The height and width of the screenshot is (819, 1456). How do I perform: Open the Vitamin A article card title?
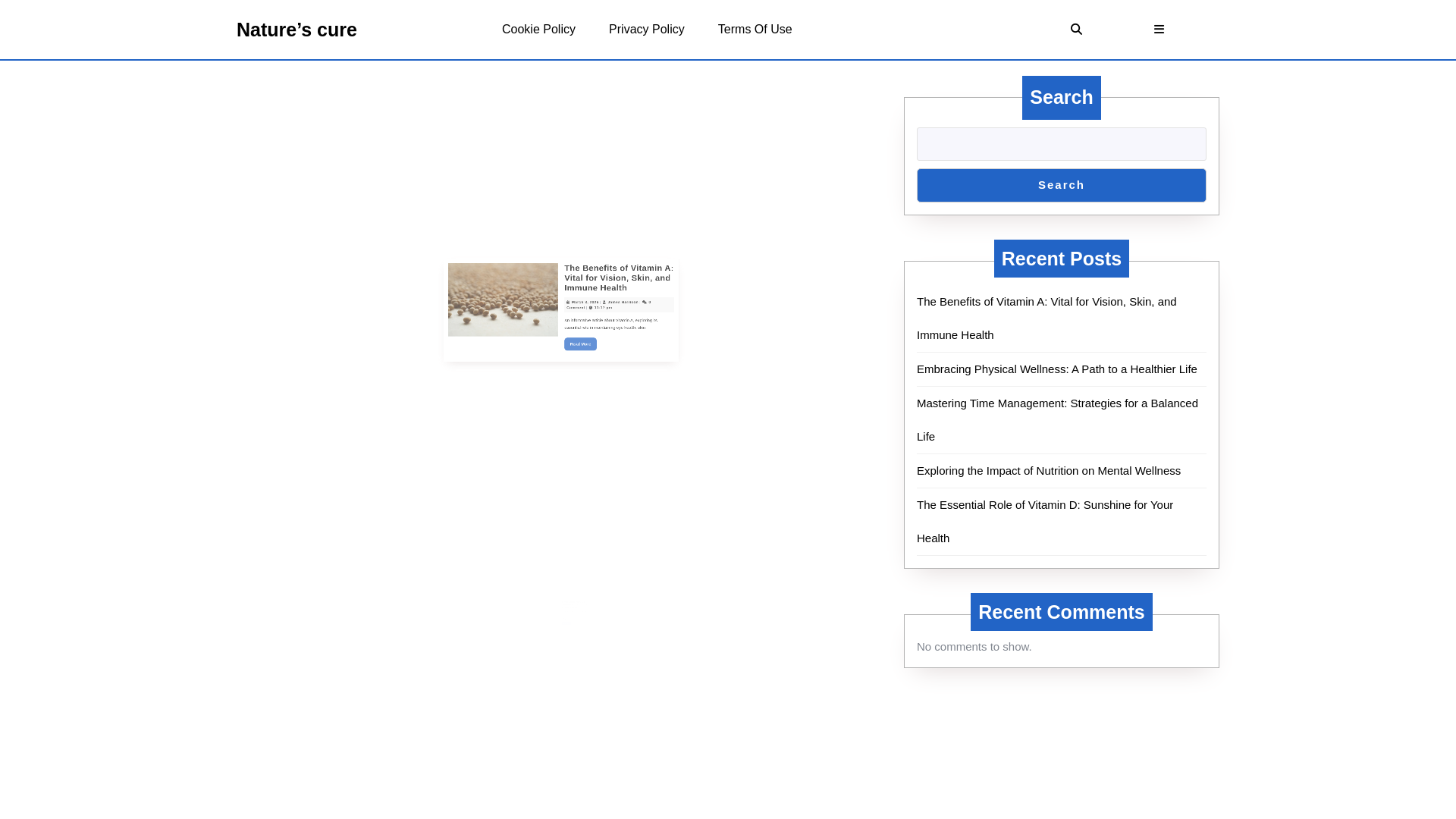coord(618,278)
